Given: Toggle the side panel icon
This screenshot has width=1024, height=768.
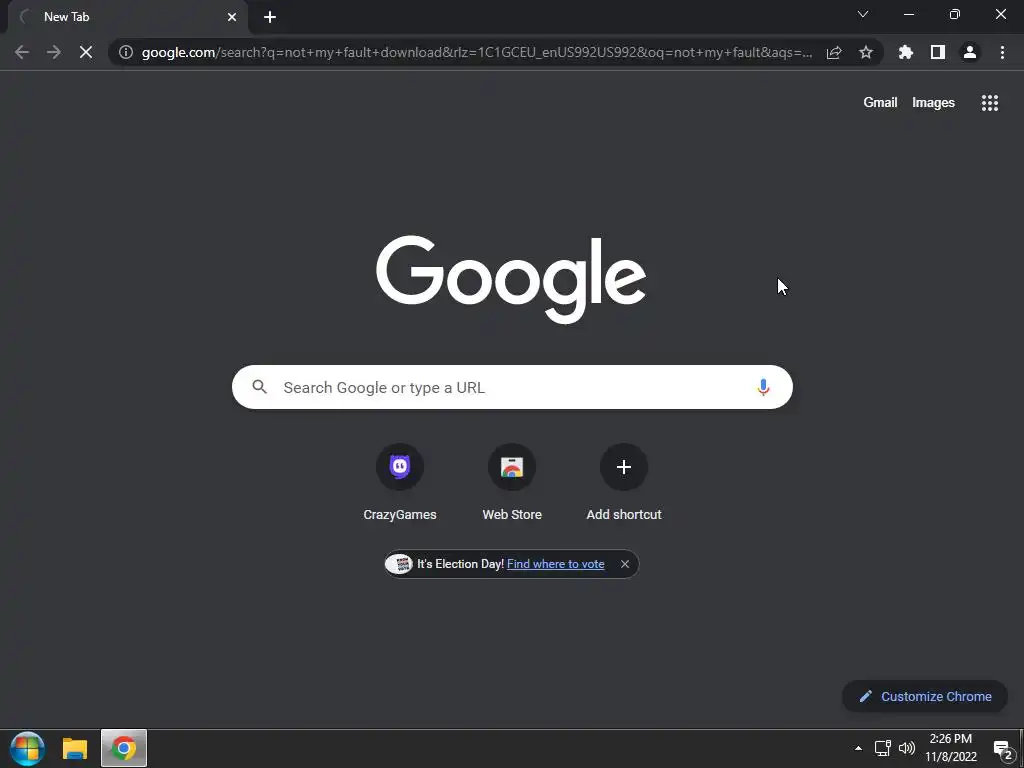Looking at the screenshot, I should tap(938, 52).
